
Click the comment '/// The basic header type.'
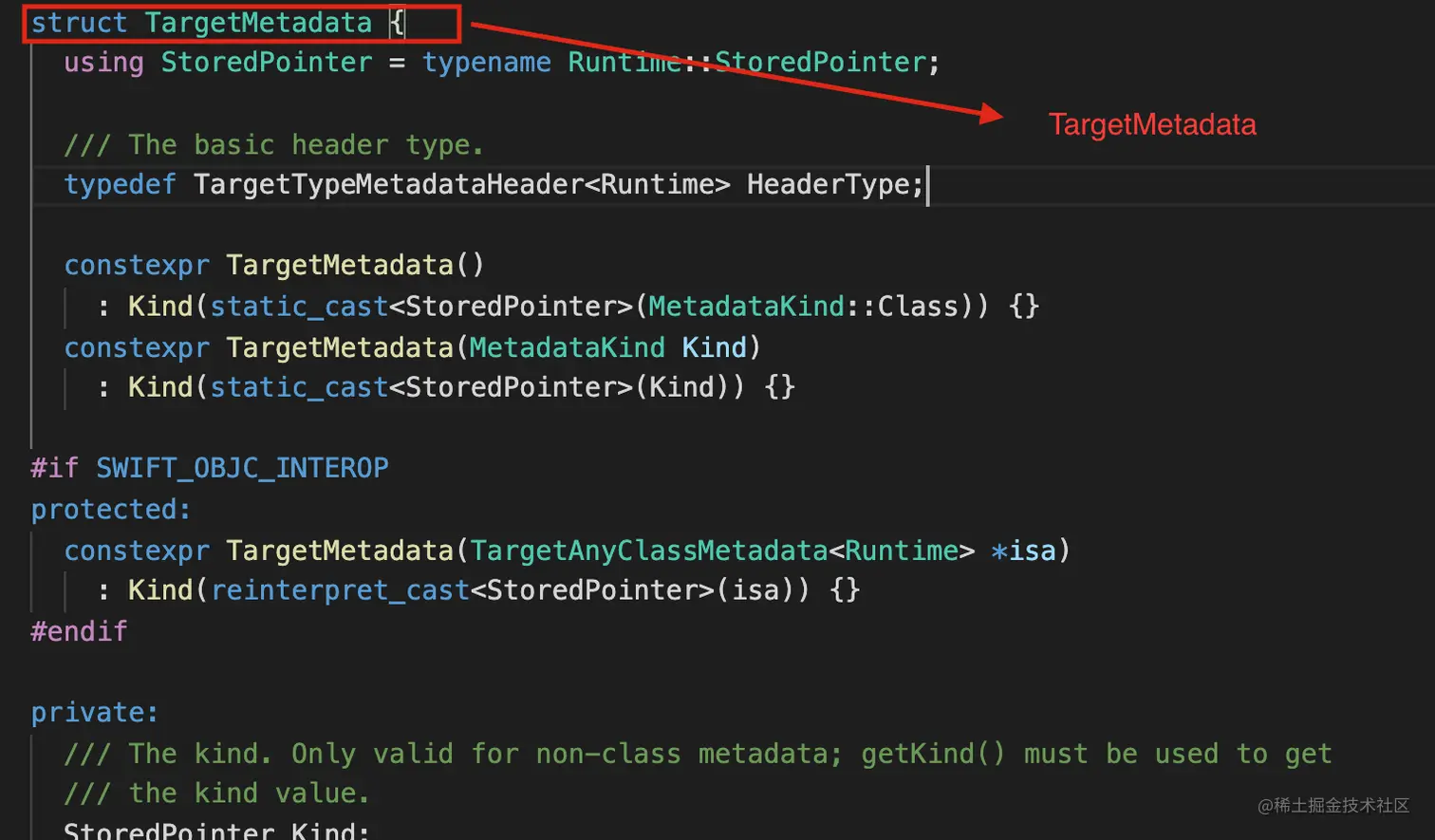pyautogui.click(x=274, y=144)
